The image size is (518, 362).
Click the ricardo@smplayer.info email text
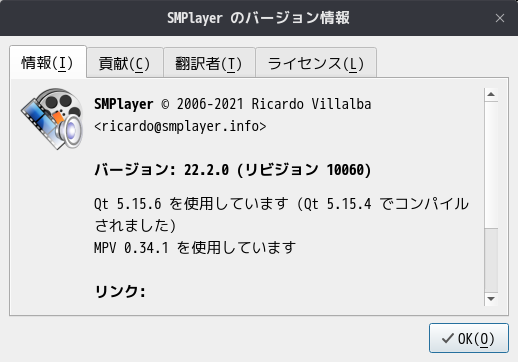180,126
